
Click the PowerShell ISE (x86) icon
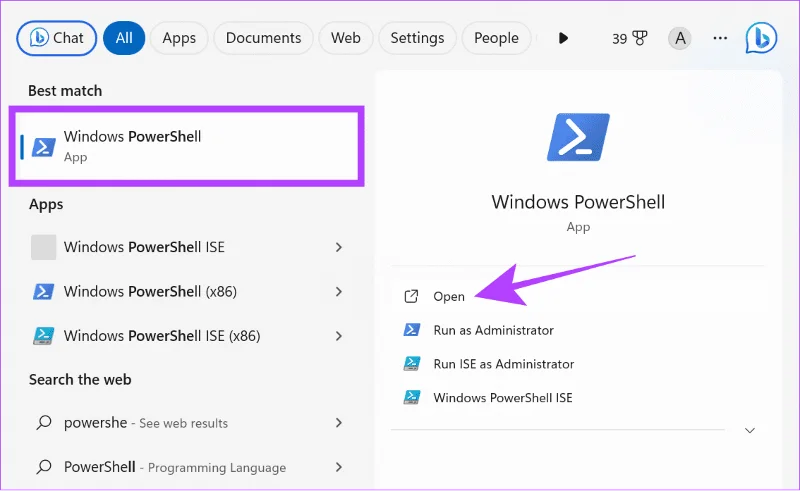point(43,336)
